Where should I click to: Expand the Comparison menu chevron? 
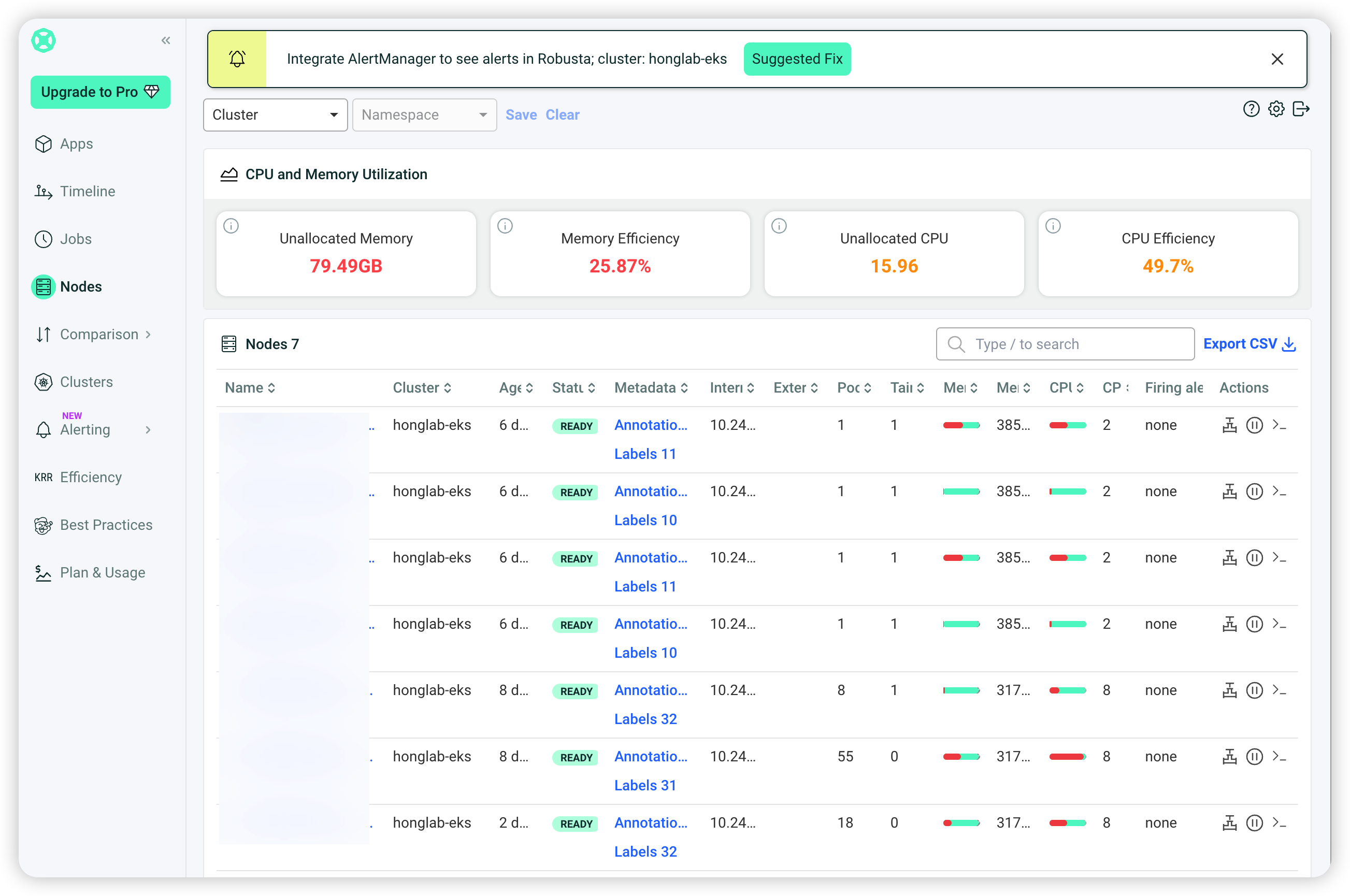click(148, 334)
